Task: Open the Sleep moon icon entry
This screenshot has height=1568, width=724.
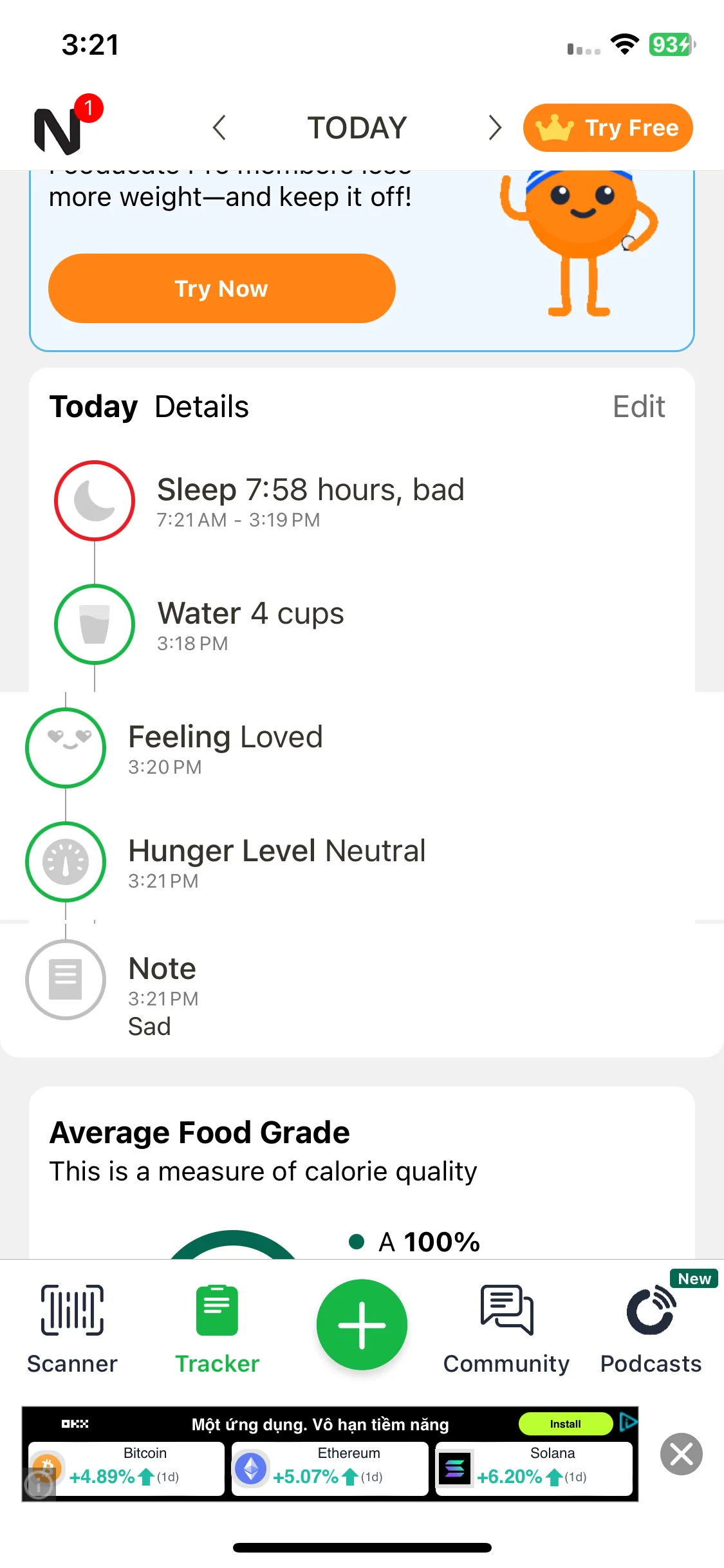Action: click(x=95, y=500)
